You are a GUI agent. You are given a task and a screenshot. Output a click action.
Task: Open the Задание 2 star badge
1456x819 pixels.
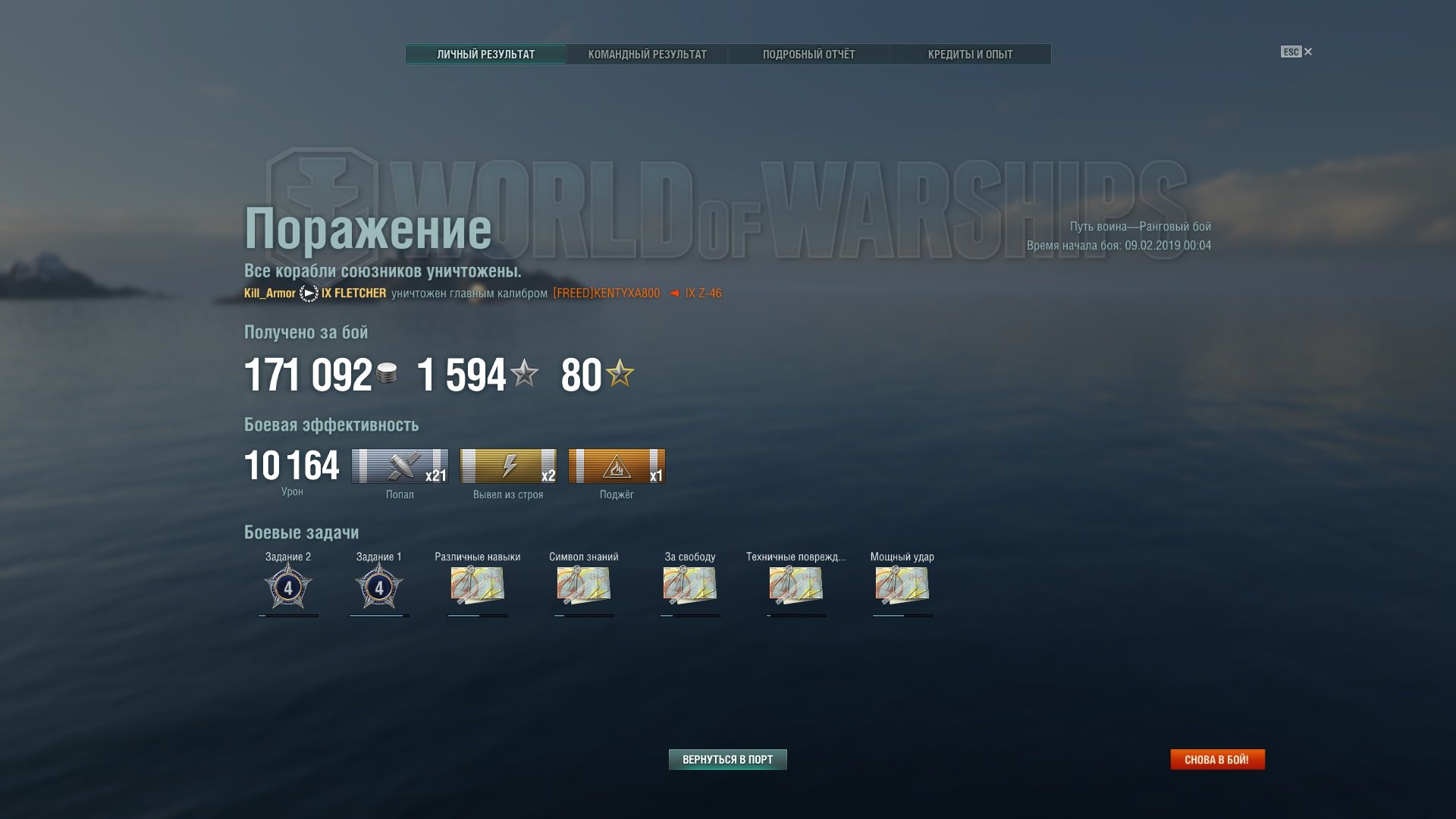tap(288, 586)
